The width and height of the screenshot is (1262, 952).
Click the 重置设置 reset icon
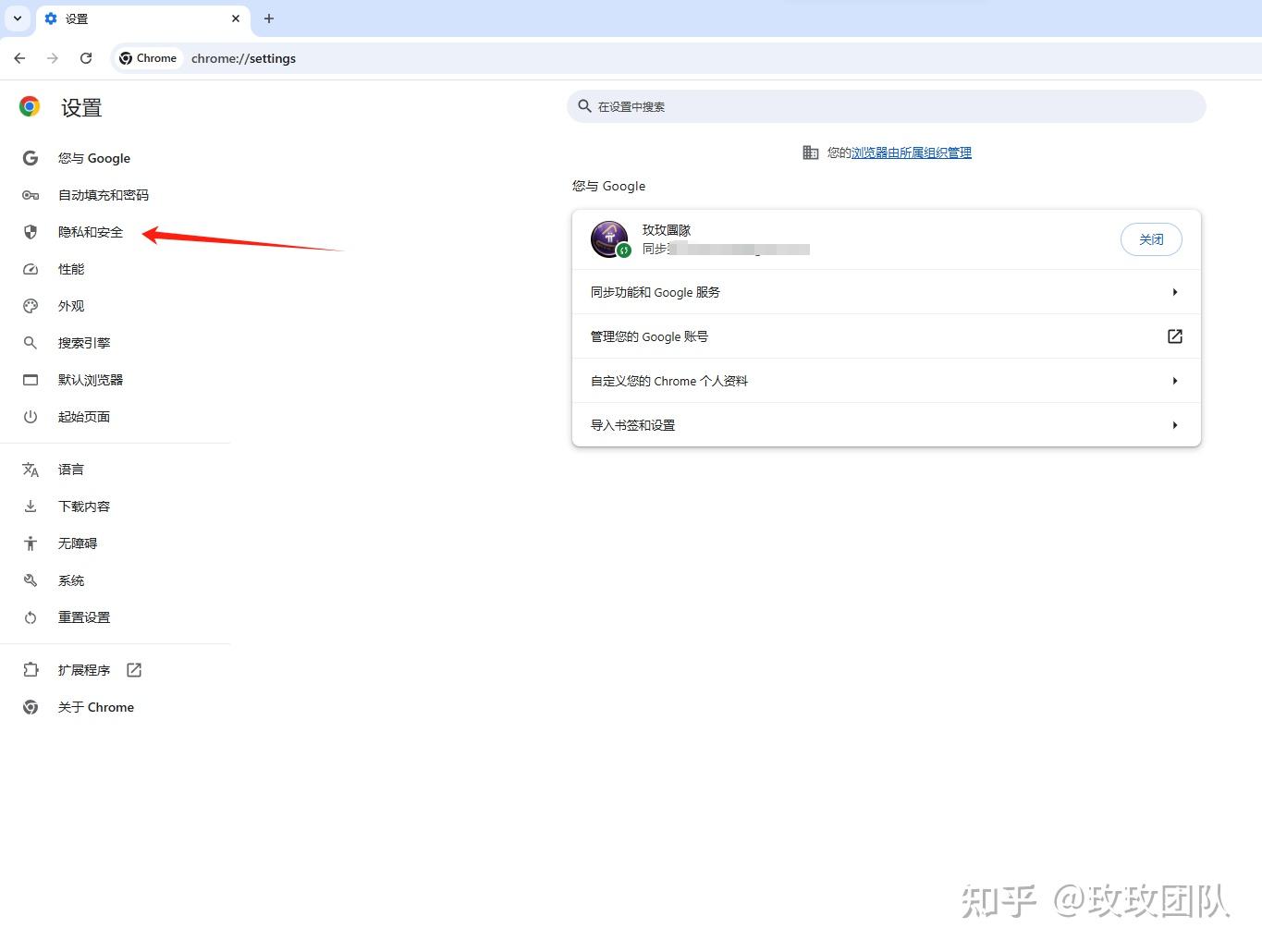coord(31,616)
